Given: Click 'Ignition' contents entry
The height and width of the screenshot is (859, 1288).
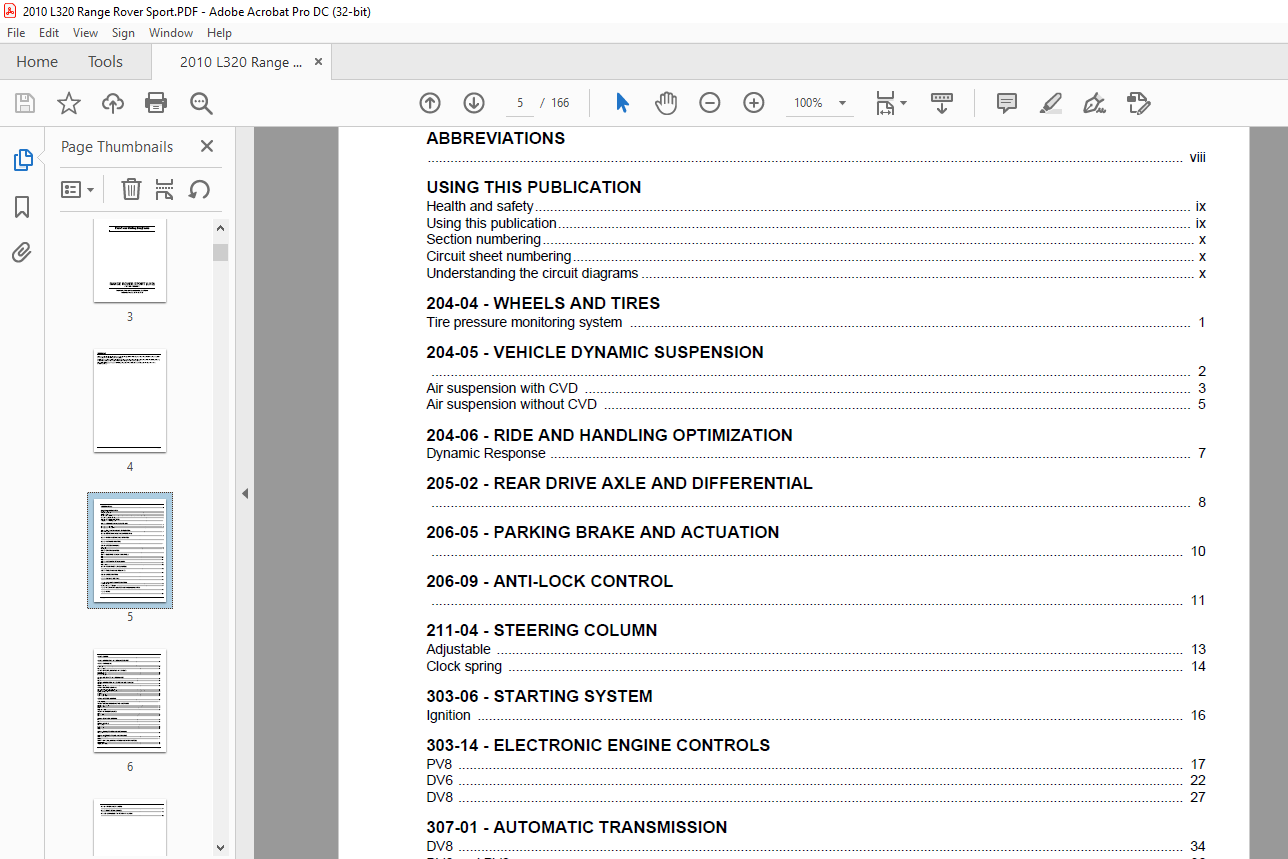Looking at the screenshot, I should click(448, 716).
